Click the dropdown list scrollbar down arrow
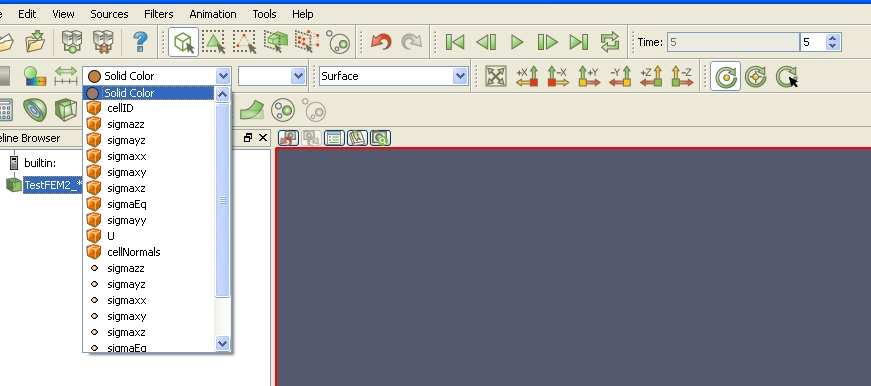 point(222,344)
